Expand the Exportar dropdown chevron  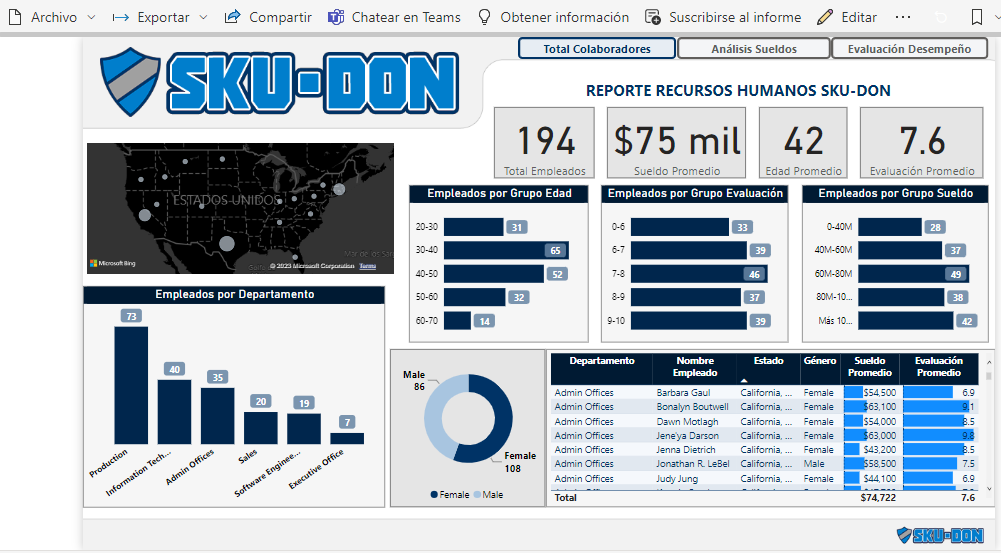click(x=203, y=17)
